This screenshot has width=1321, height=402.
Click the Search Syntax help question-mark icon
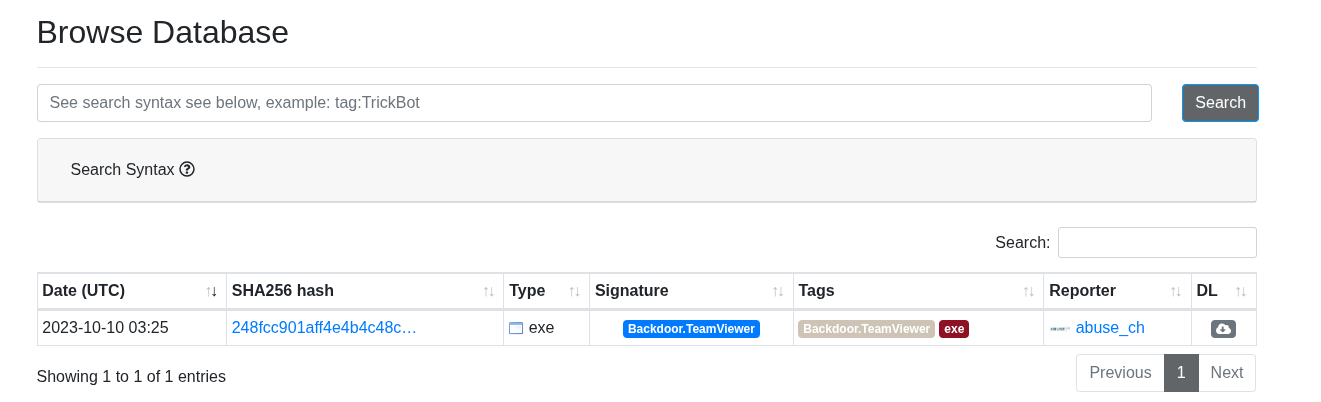187,169
